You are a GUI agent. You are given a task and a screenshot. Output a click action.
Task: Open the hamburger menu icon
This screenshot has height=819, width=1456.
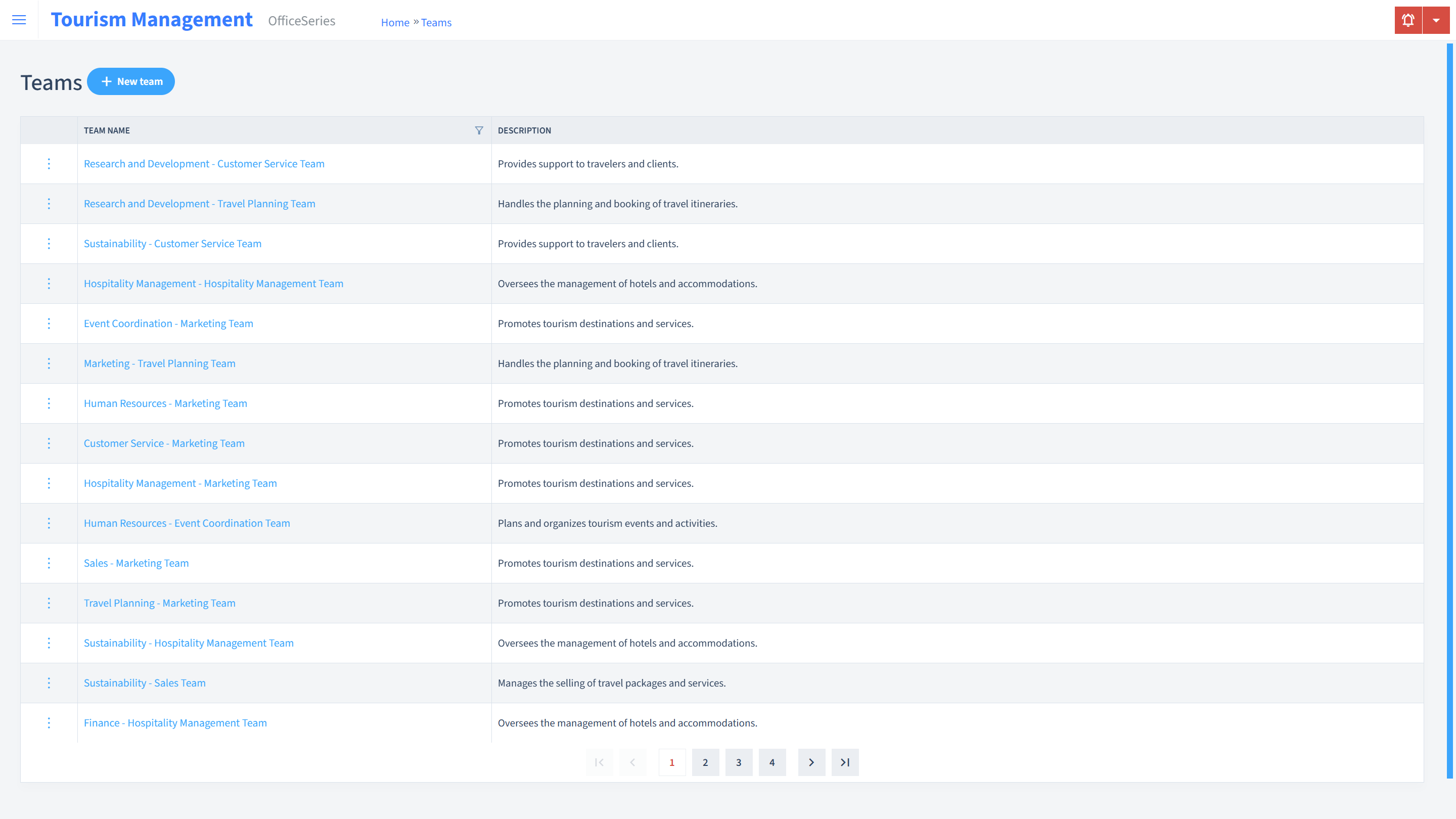pos(19,20)
